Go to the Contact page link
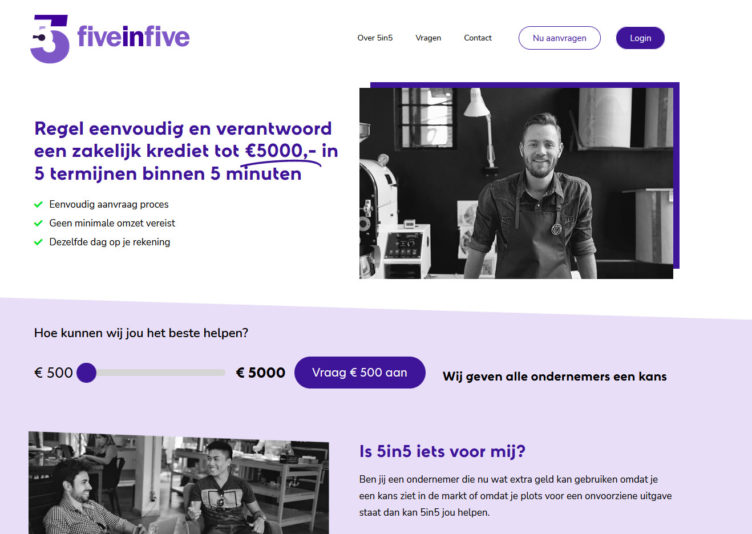This screenshot has height=534, width=752. pyautogui.click(x=478, y=38)
